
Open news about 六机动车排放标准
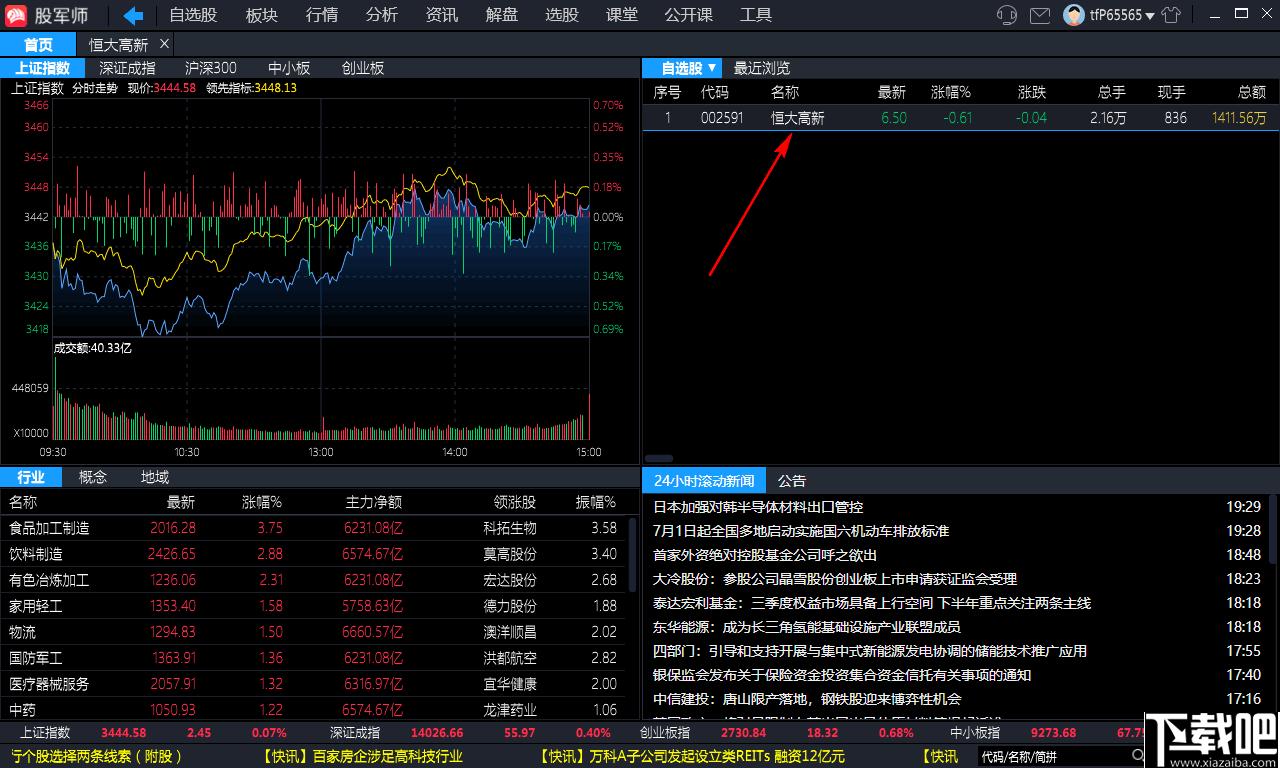(801, 531)
